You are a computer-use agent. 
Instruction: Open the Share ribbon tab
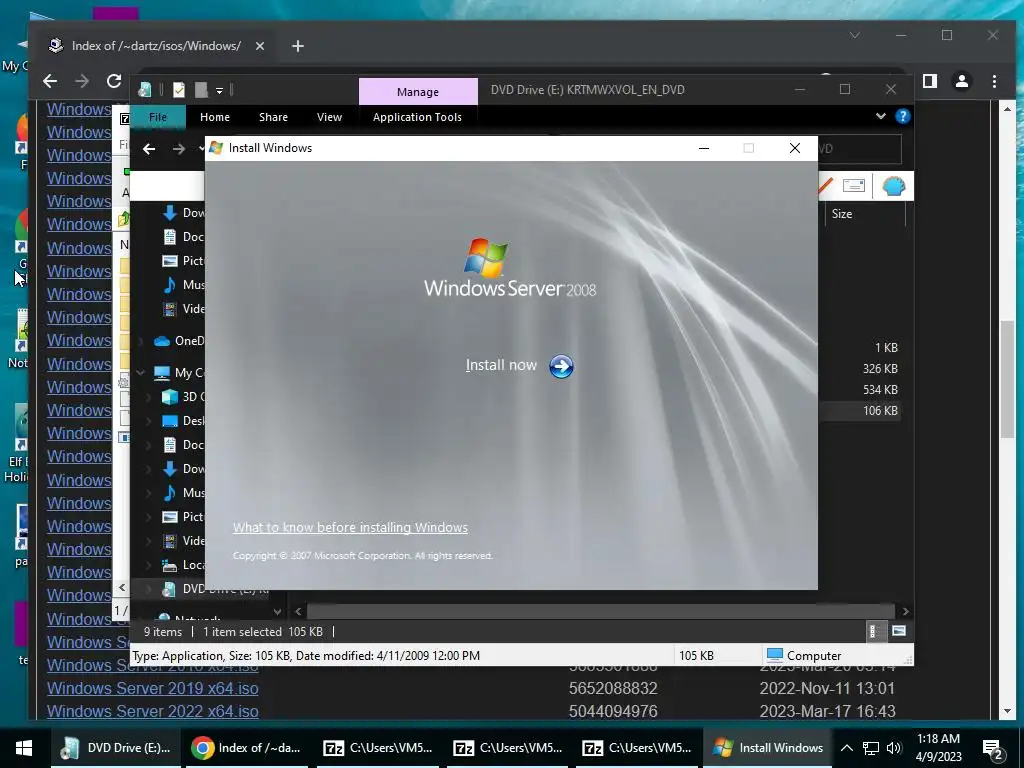[x=273, y=117]
